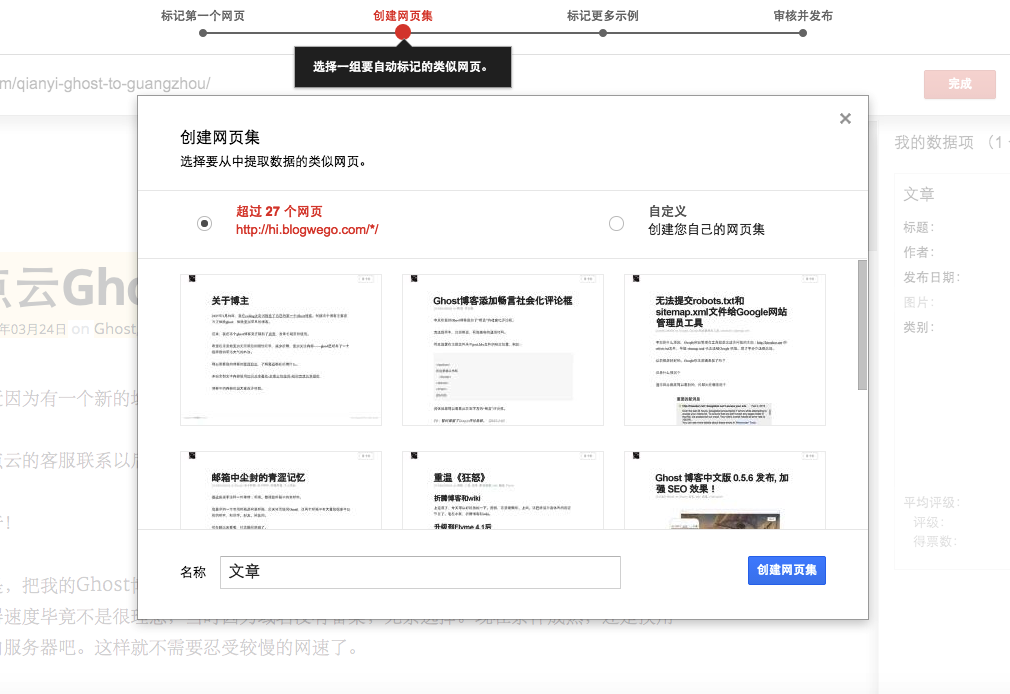Screen dimensions: 1010x694
Task: Click the 作者: data item
Action: tap(919, 253)
